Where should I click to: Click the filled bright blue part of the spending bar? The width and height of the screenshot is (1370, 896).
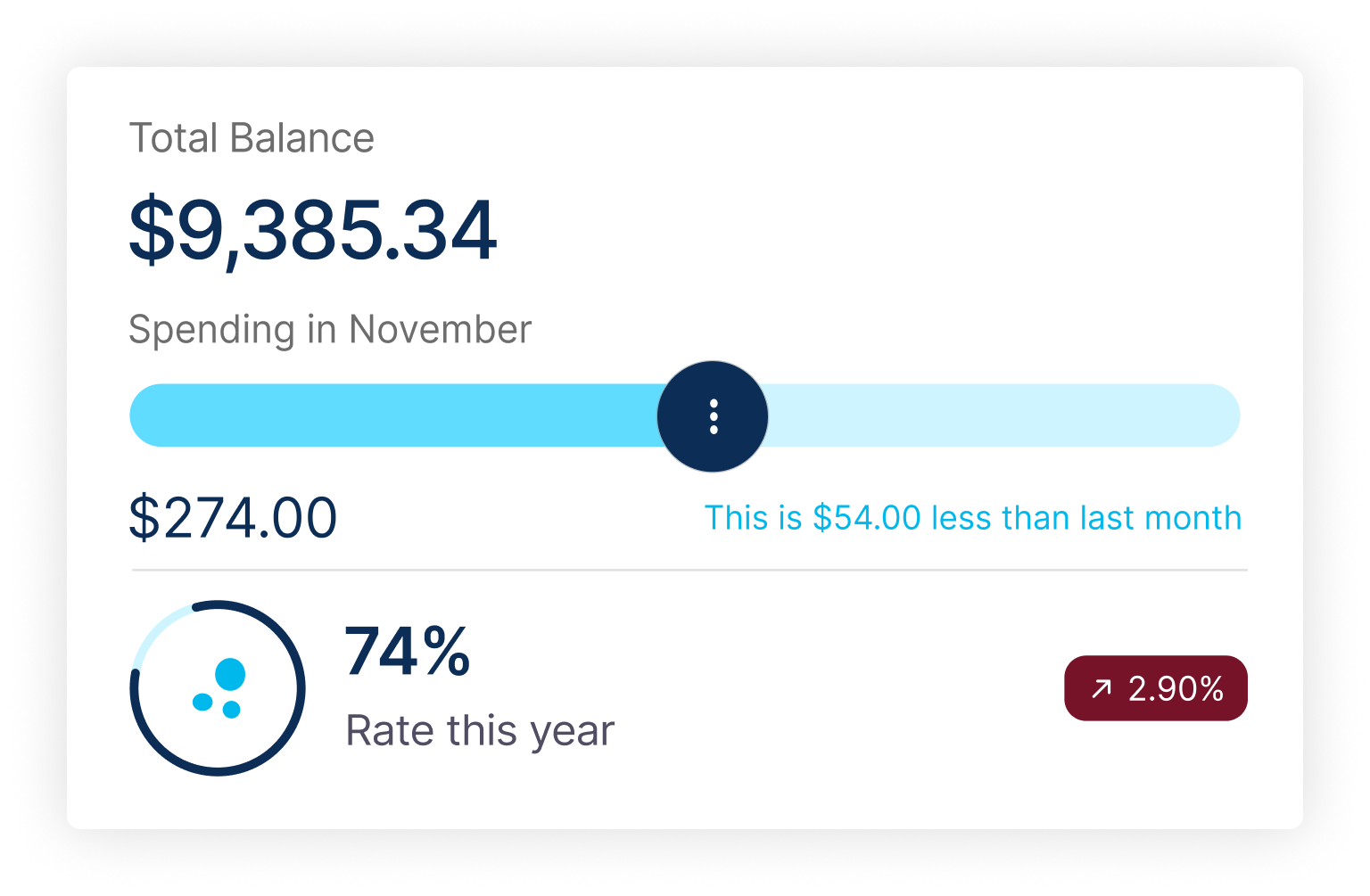pos(392,415)
